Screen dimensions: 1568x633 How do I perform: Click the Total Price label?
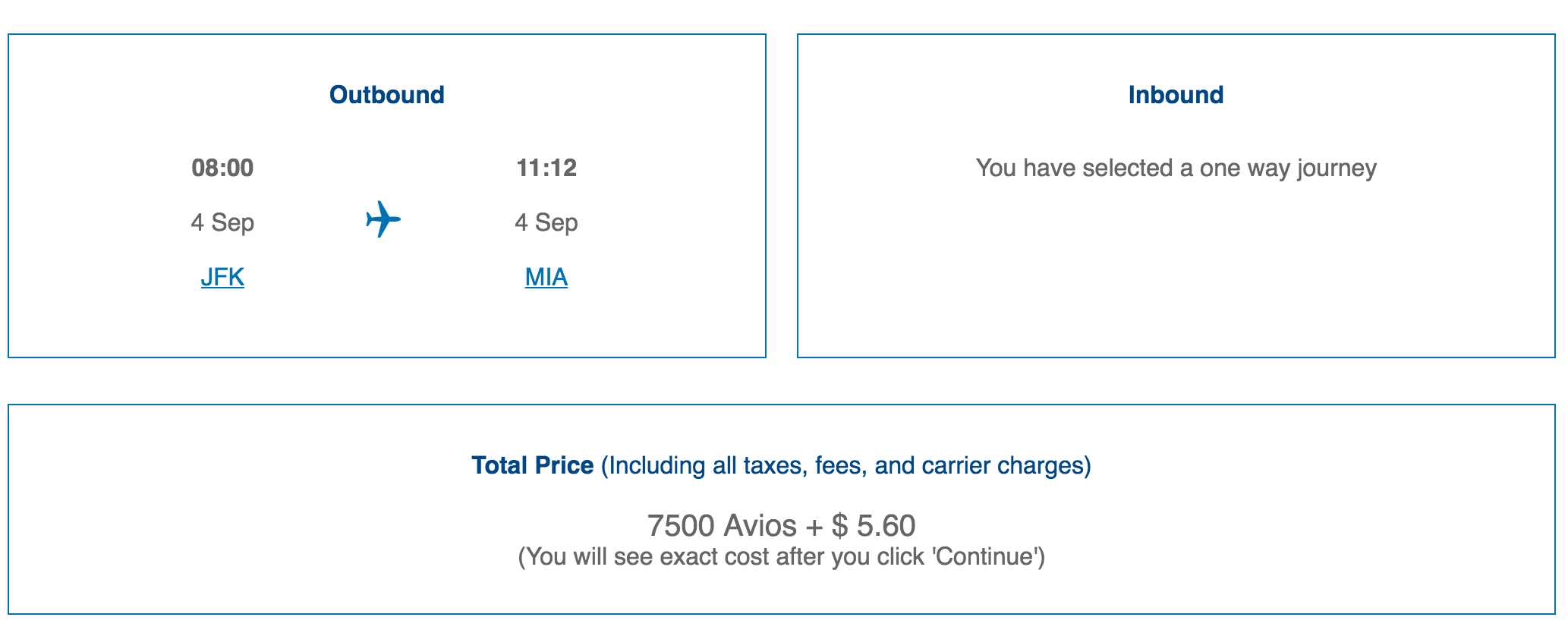533,465
